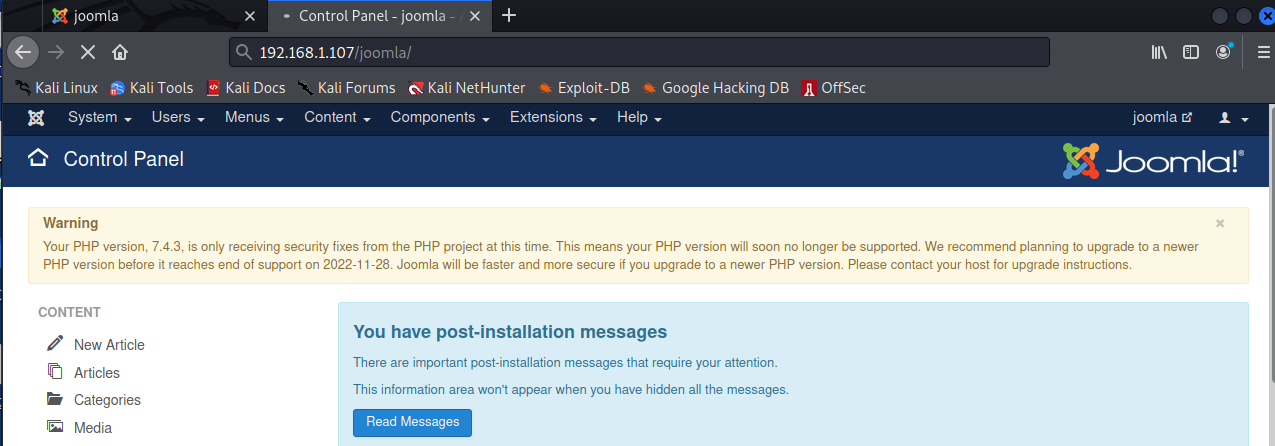Open Articles in the sidebar
This screenshot has width=1275, height=446.
click(x=97, y=373)
